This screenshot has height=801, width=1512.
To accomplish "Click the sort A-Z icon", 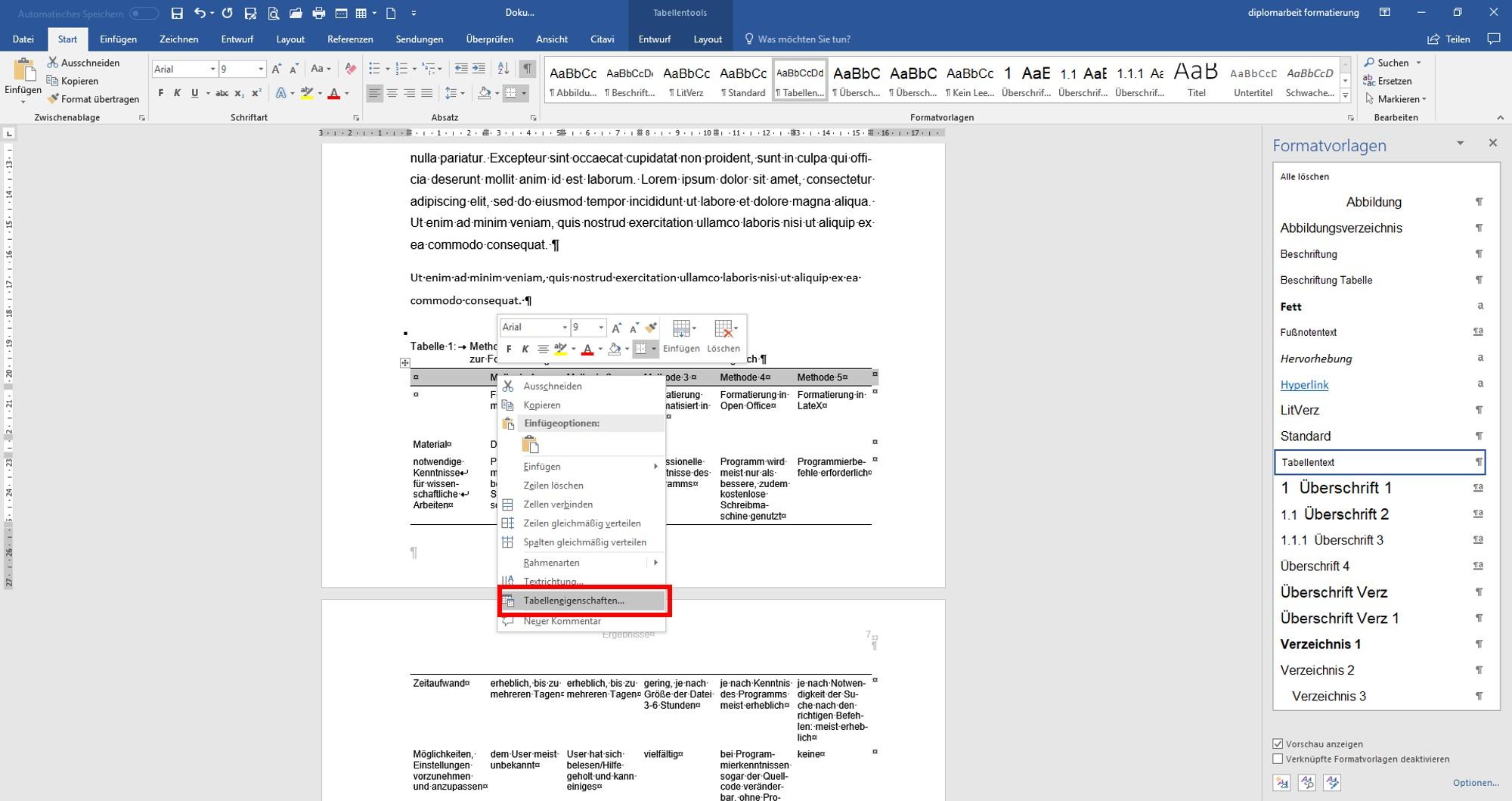I will [x=502, y=68].
